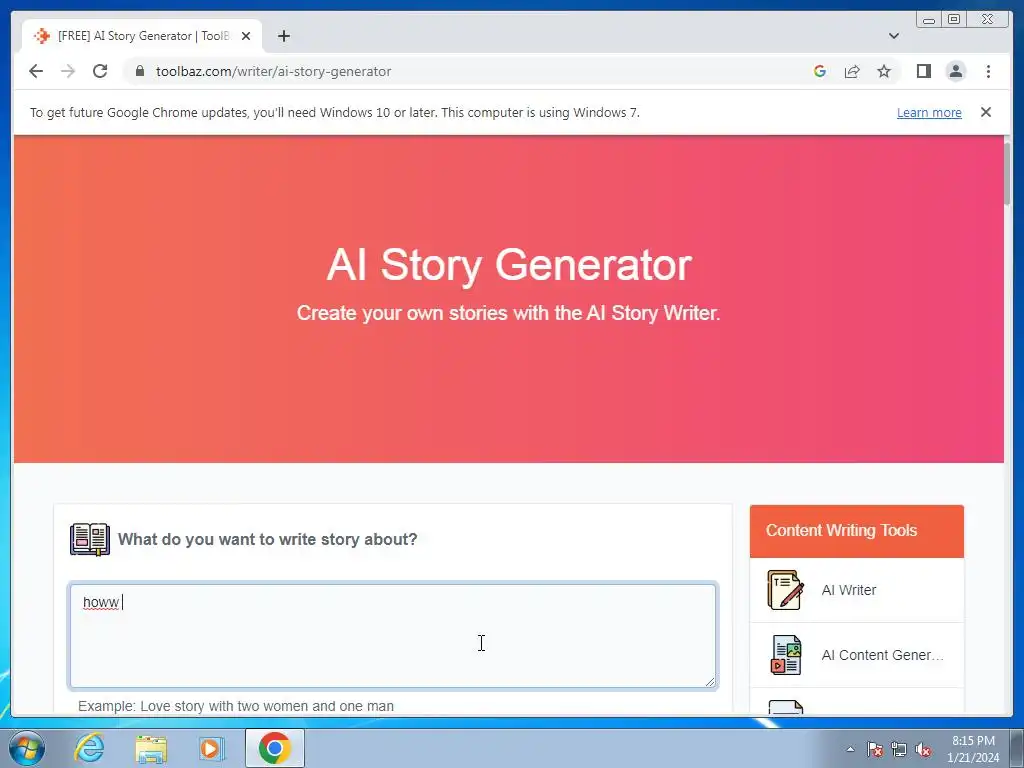Open the taskbar clock and date

pyautogui.click(x=973, y=749)
